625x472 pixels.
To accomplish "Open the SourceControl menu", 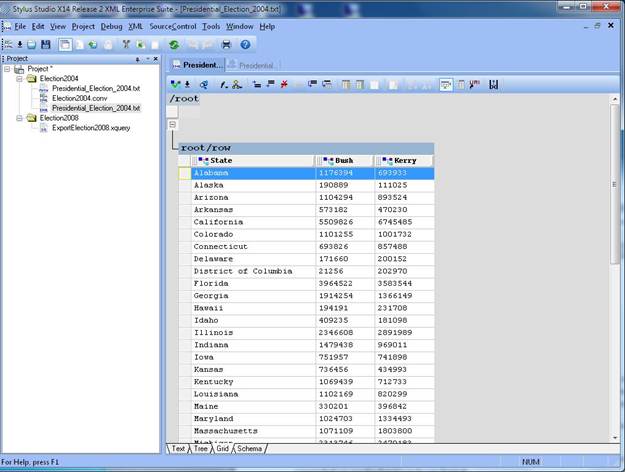I will click(x=173, y=26).
